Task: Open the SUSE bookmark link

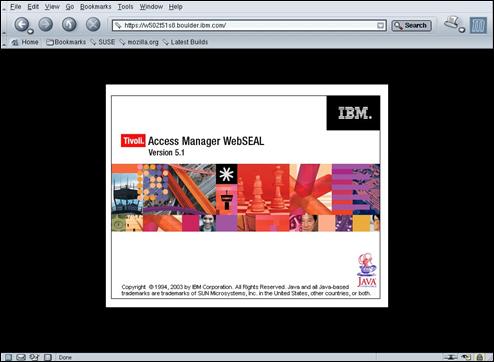Action: tap(103, 42)
